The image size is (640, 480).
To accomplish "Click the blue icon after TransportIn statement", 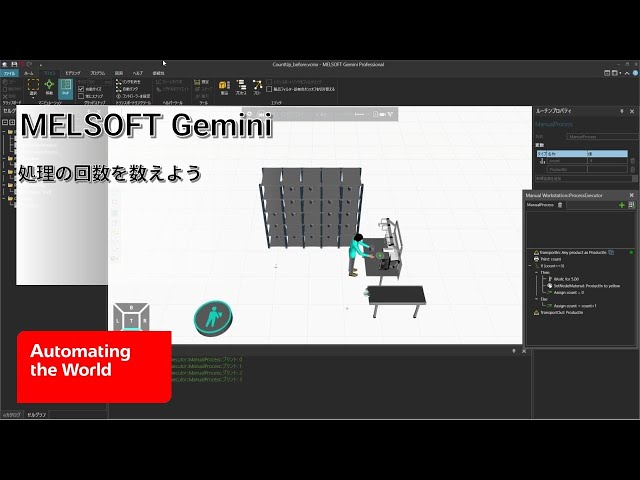I will point(611,253).
